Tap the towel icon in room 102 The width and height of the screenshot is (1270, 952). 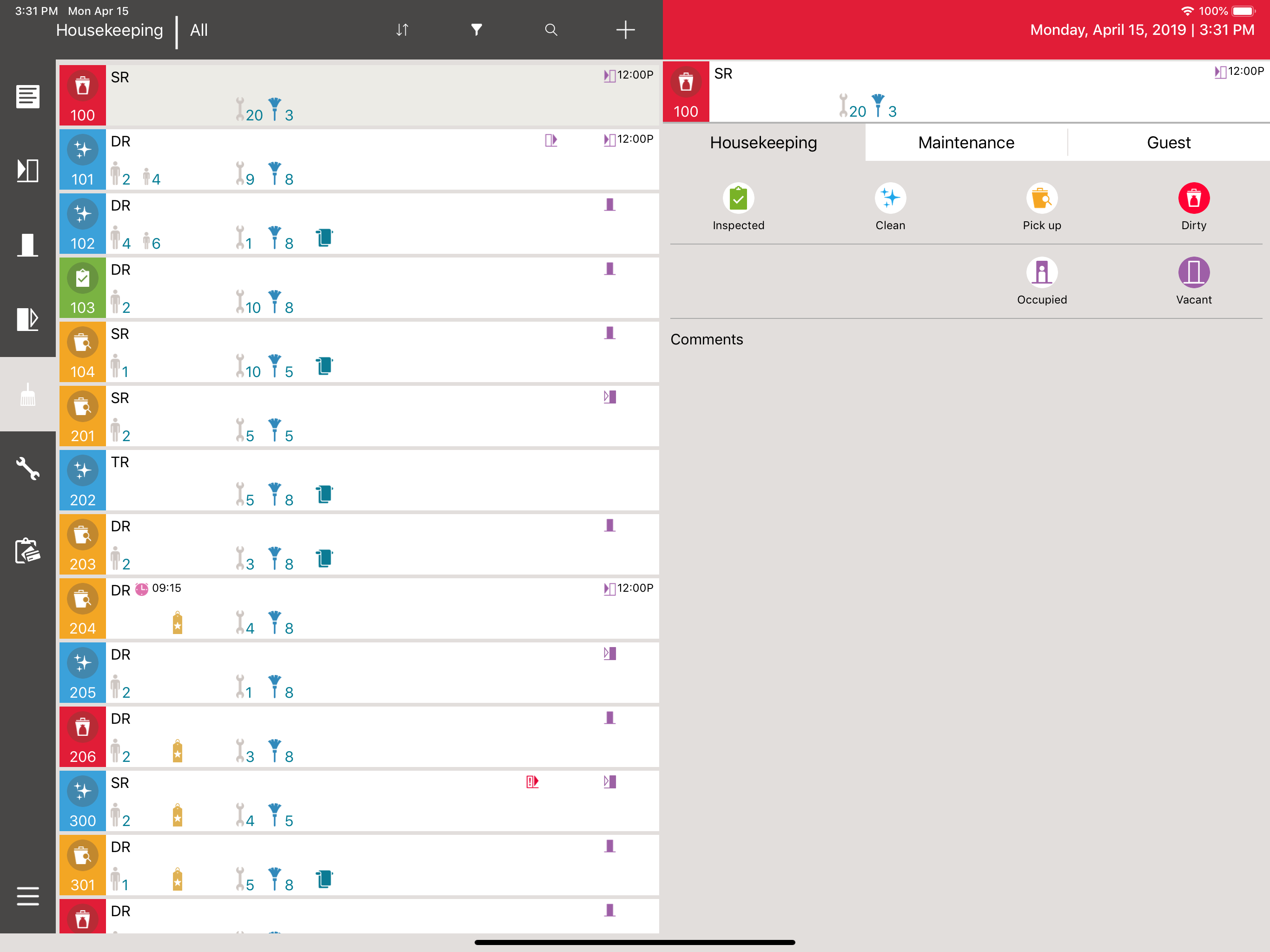coord(324,237)
